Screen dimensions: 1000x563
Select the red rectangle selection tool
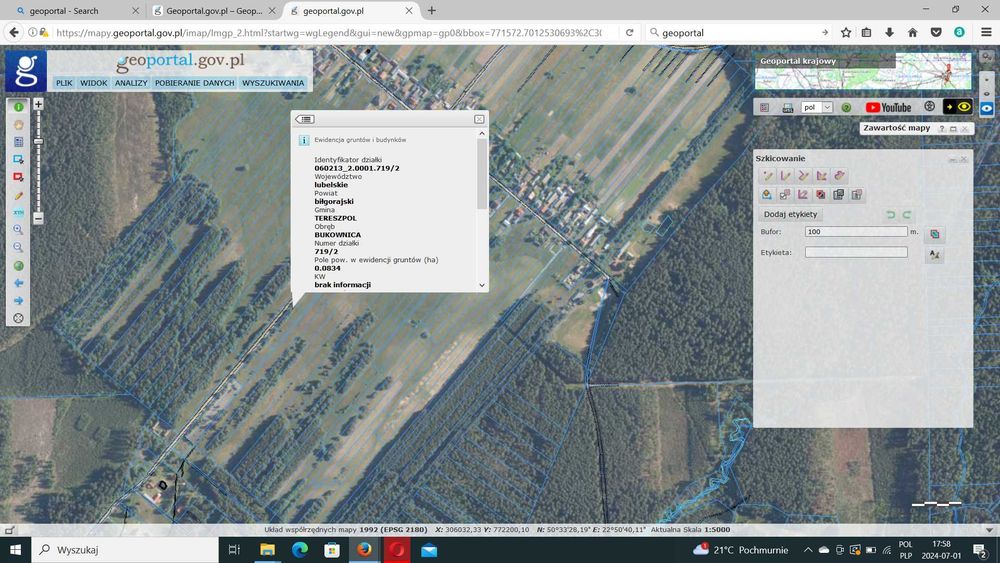18,177
